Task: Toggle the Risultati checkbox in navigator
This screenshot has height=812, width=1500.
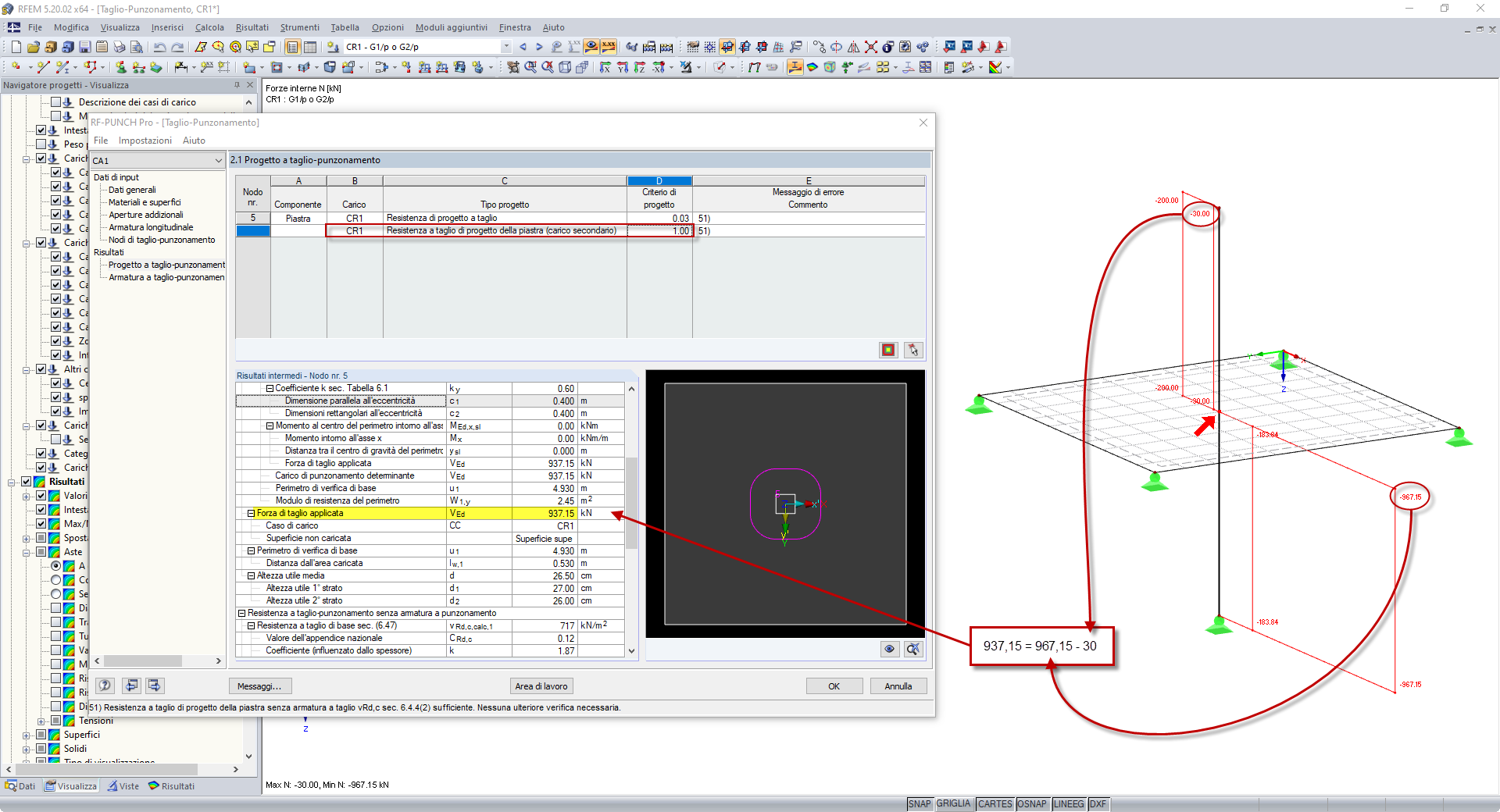Action: click(x=26, y=482)
